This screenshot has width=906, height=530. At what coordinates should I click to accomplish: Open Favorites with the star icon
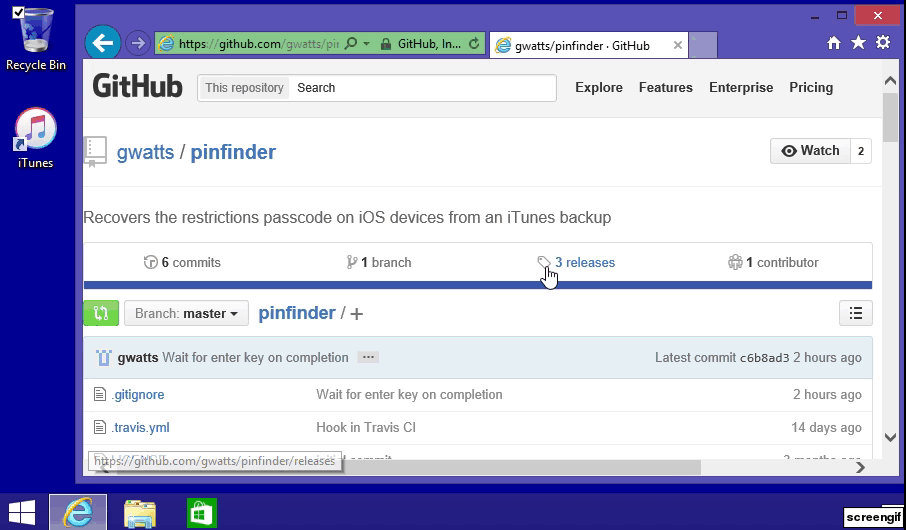858,42
